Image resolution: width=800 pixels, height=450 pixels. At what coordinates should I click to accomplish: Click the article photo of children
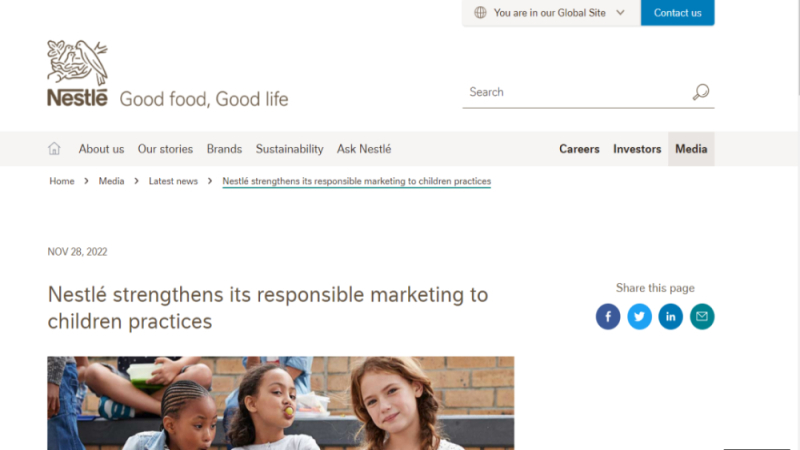(x=281, y=403)
